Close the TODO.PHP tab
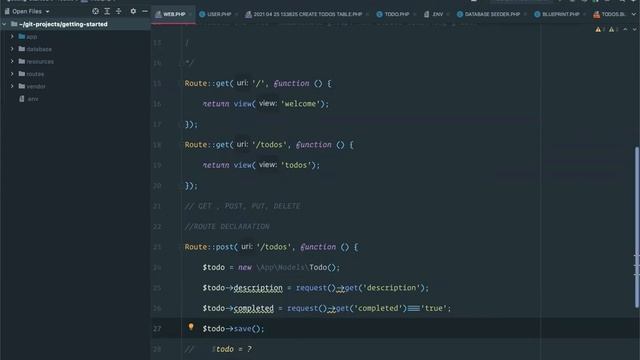Image resolution: width=640 pixels, height=360 pixels. (414, 14)
